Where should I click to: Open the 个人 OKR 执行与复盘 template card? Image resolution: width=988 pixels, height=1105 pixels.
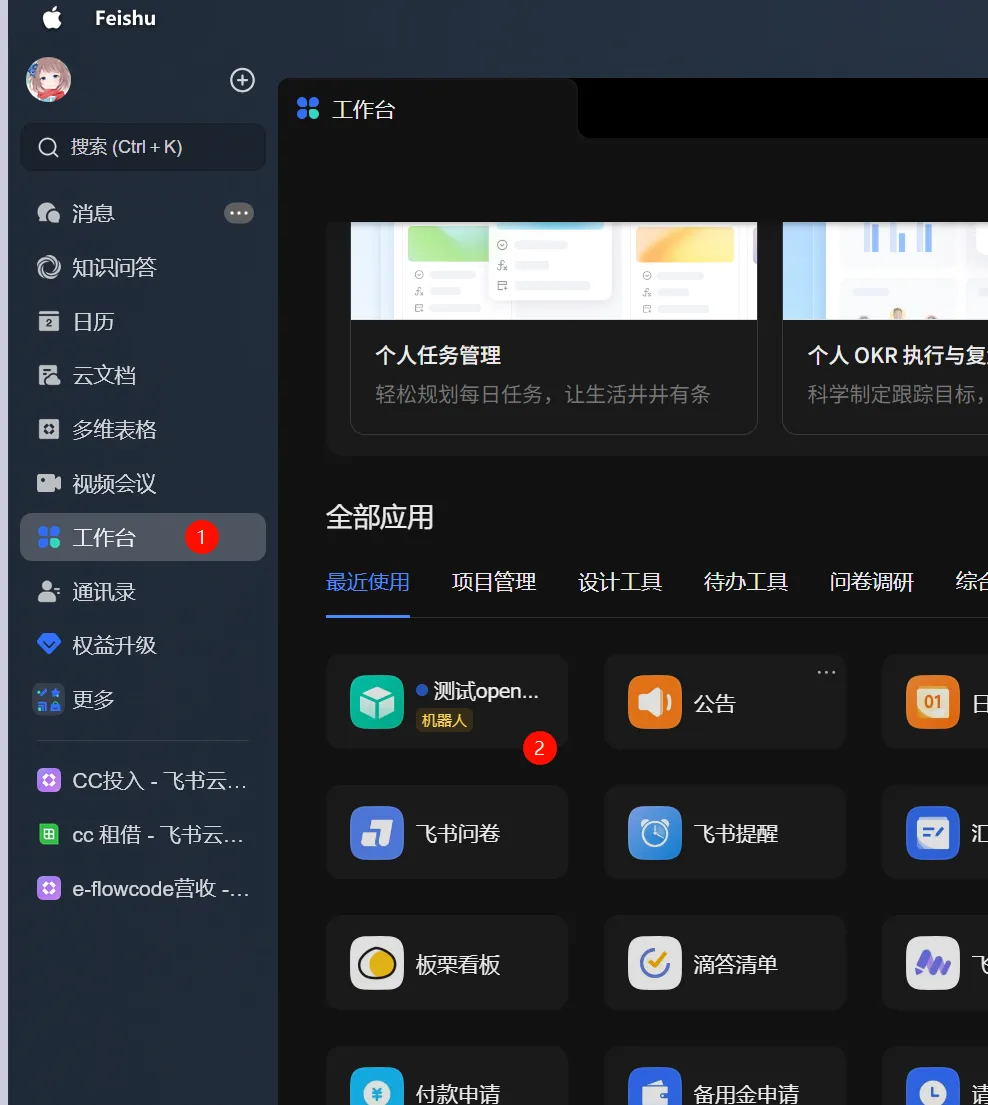pyautogui.click(x=885, y=328)
